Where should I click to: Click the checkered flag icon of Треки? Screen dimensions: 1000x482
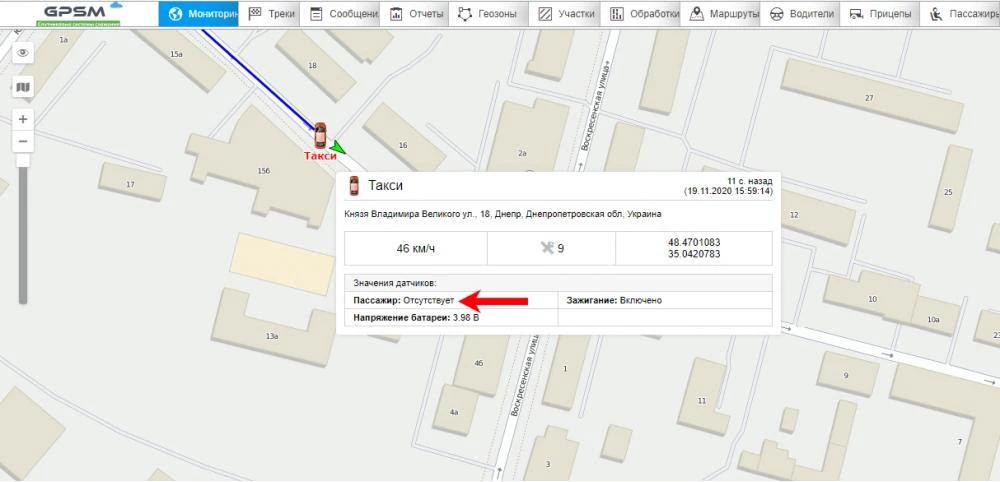click(254, 13)
